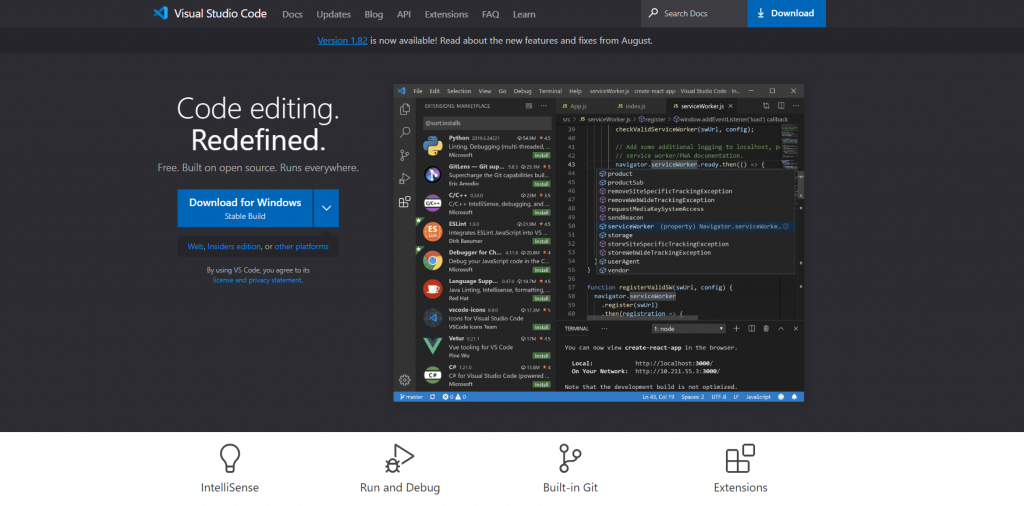Viewport: 1024px width, 506px height.
Task: Install the Python extension
Action: (541, 155)
